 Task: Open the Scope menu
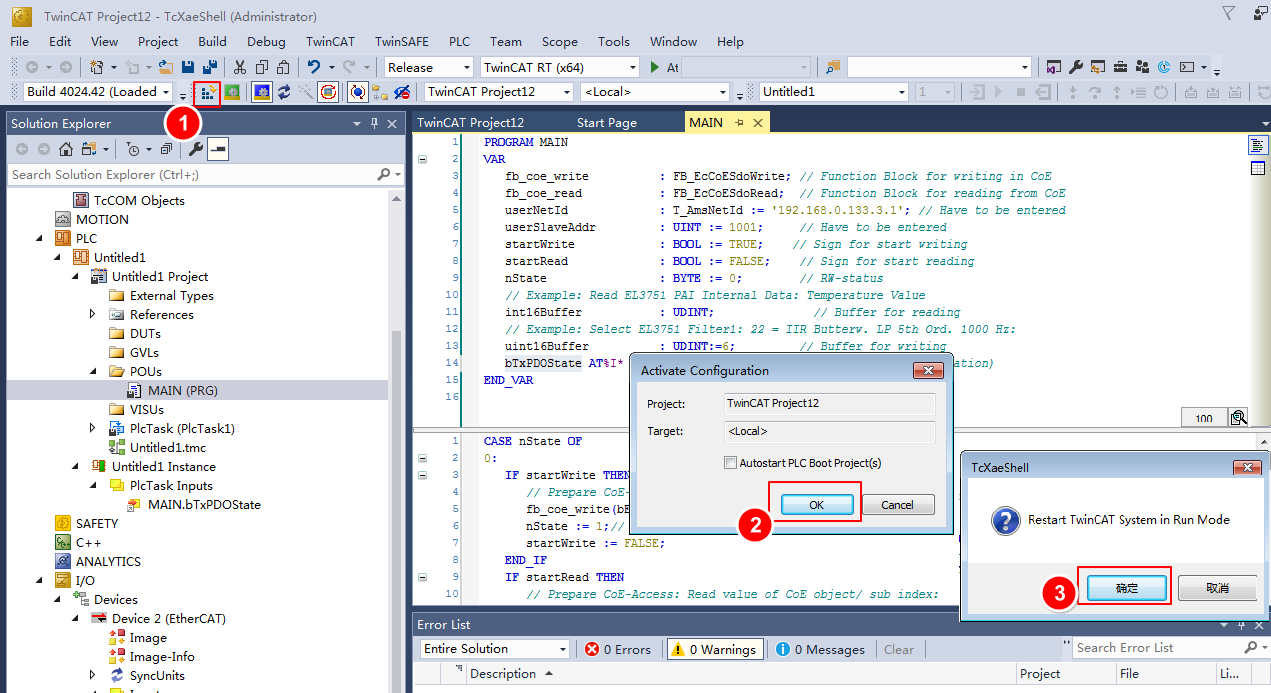[560, 41]
